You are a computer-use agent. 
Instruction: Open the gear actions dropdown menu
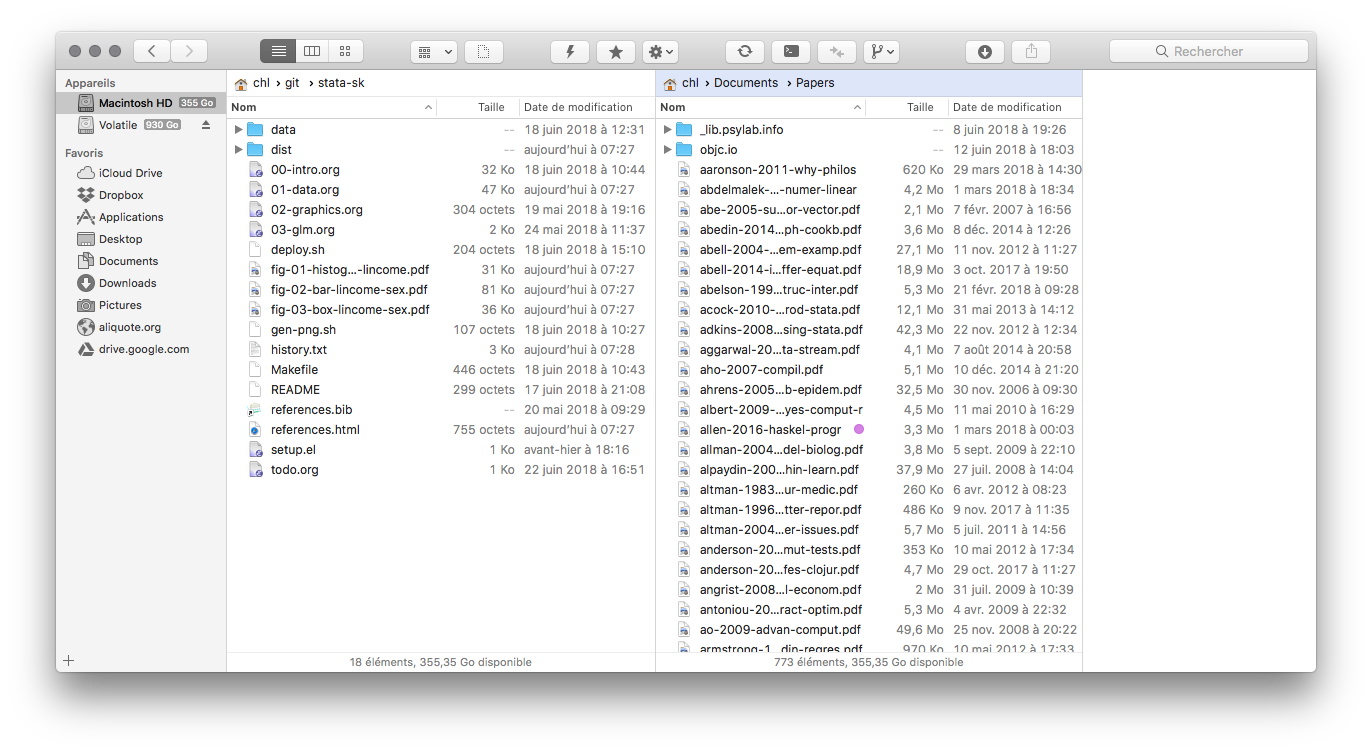tap(661, 51)
